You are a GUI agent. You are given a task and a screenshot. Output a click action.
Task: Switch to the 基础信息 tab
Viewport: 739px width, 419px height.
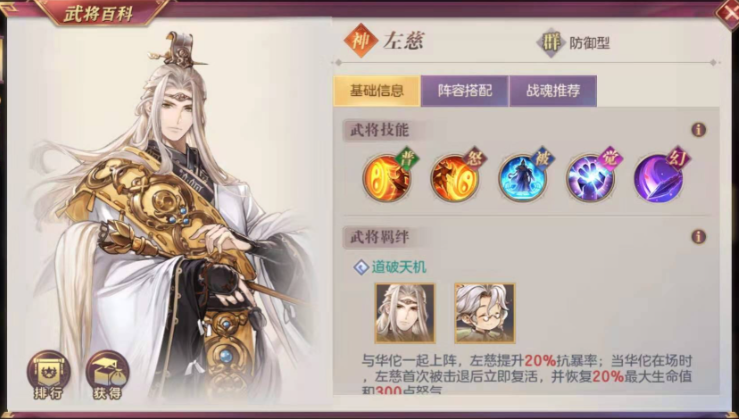tap(377, 90)
